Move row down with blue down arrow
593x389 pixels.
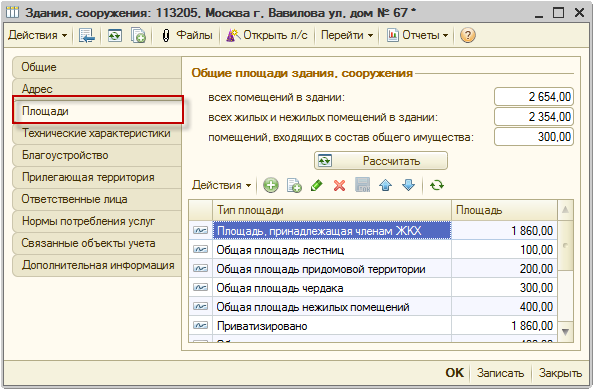coord(408,185)
